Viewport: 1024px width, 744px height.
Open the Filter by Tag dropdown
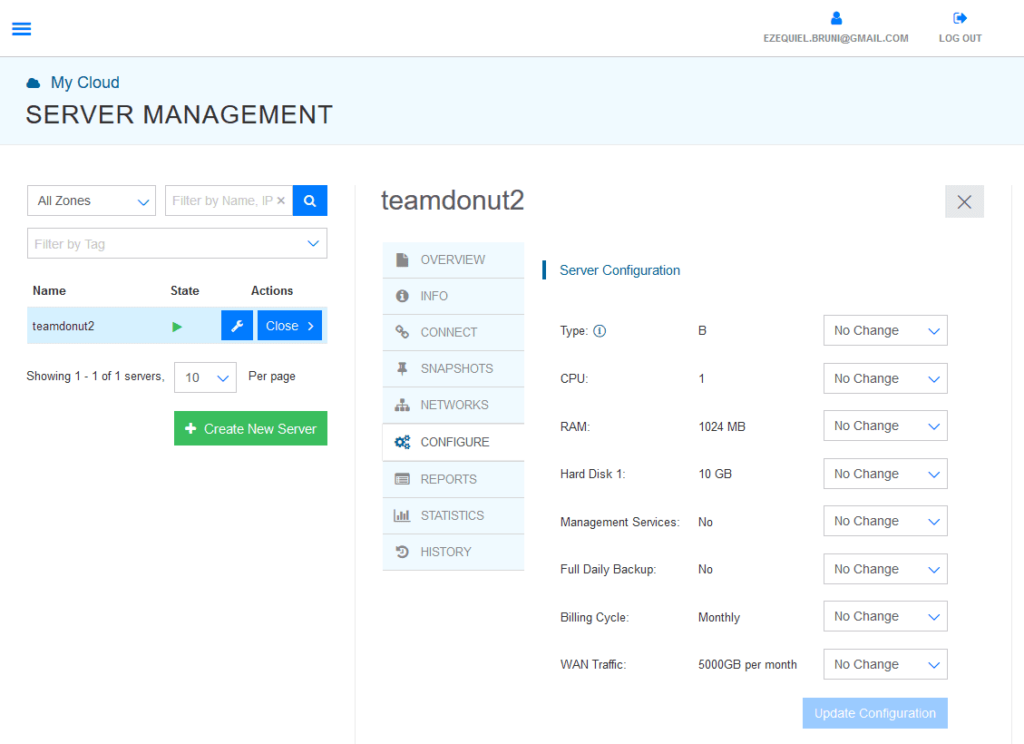[x=177, y=244]
